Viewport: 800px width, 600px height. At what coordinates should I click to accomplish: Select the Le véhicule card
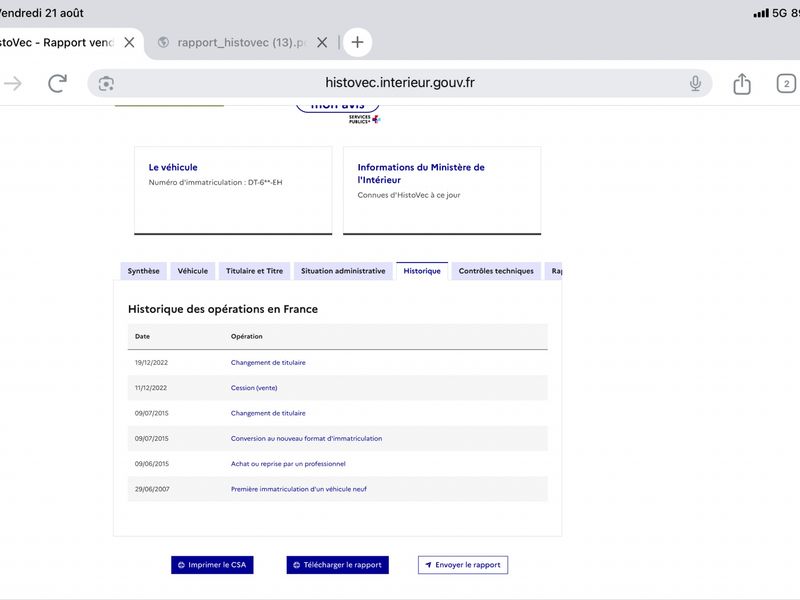pyautogui.click(x=233, y=190)
